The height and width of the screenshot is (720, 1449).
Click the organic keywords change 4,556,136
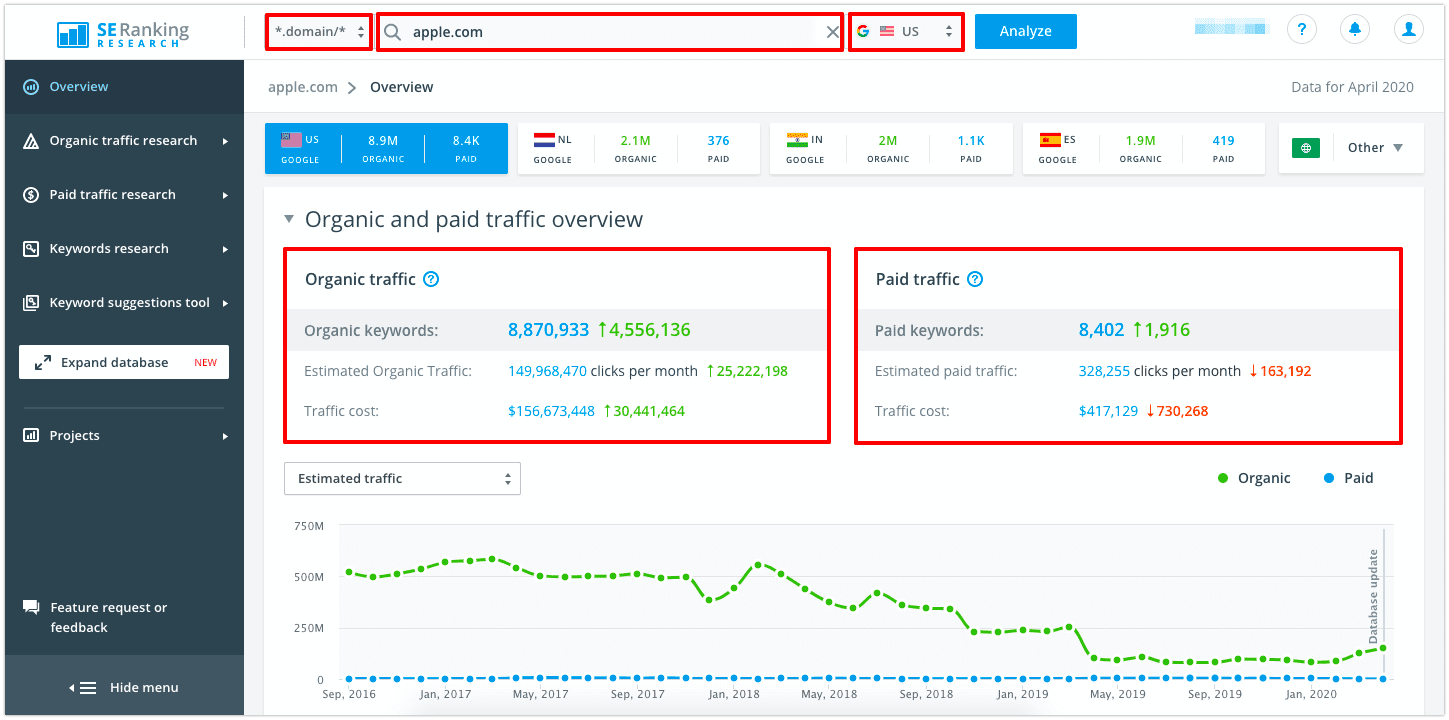tap(644, 330)
